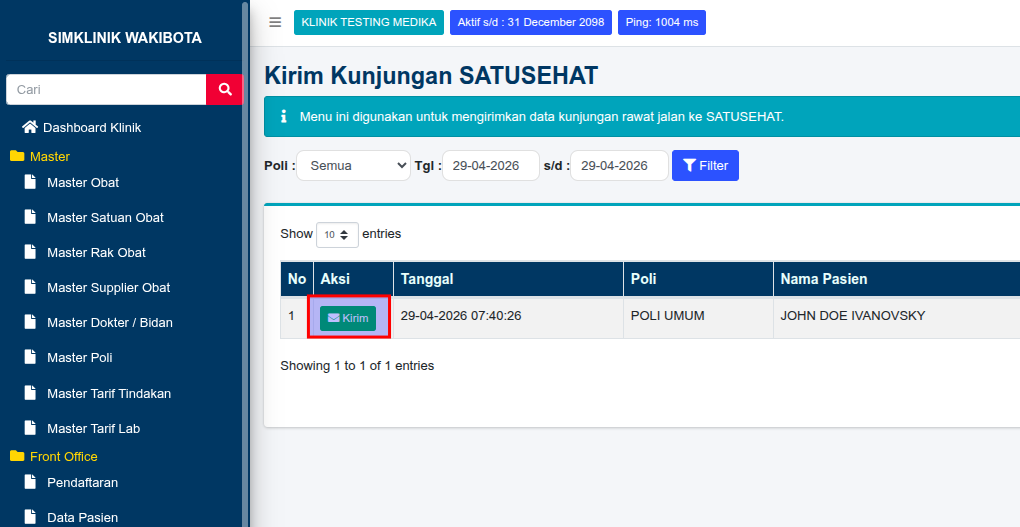Click the Filter button
Viewport: 1020px width, 527px height.
(x=705, y=165)
